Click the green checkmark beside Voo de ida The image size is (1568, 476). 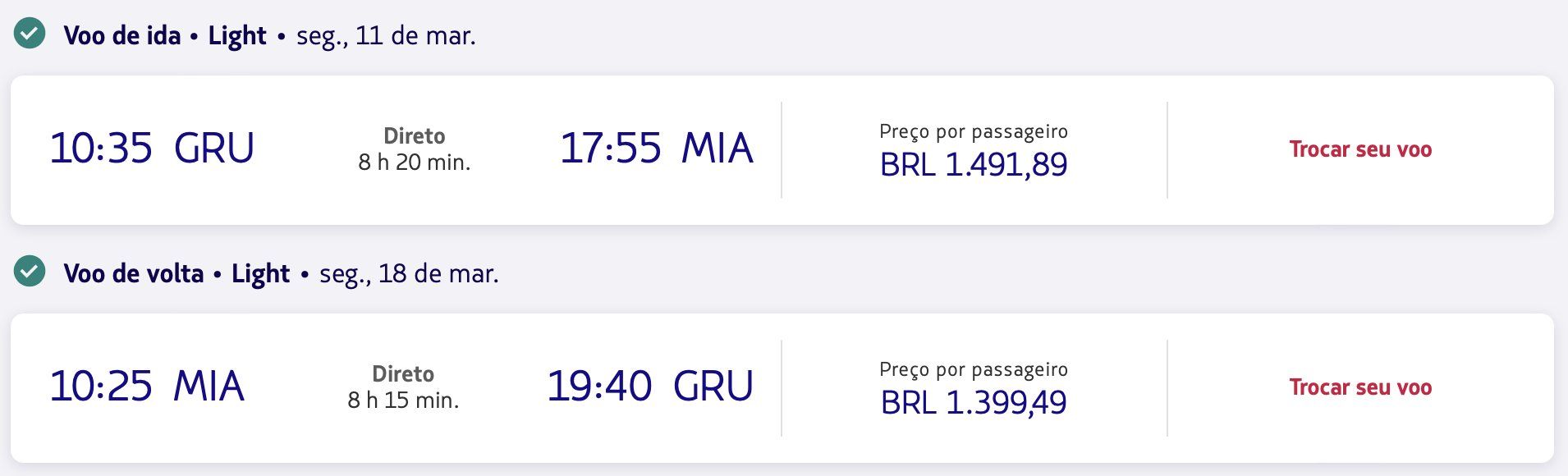click(x=30, y=34)
